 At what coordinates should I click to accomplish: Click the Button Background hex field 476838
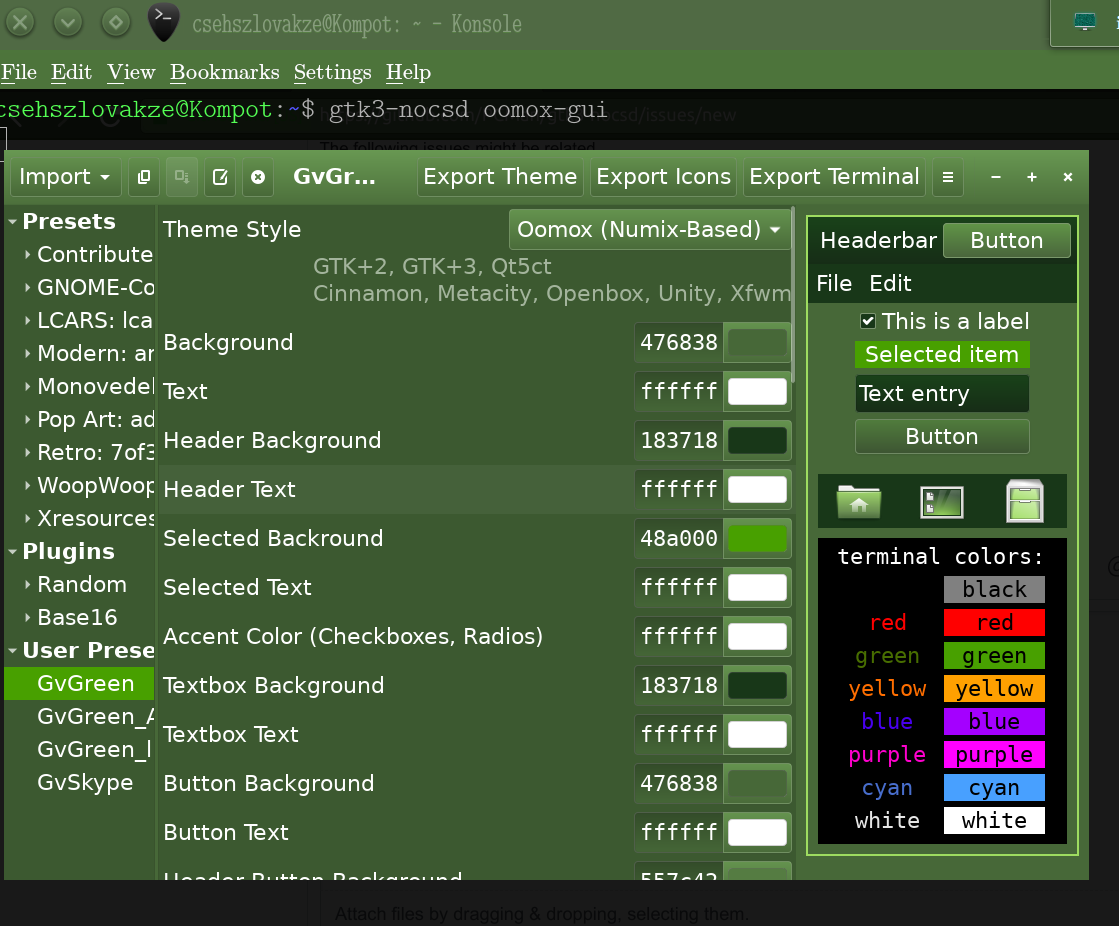(679, 783)
